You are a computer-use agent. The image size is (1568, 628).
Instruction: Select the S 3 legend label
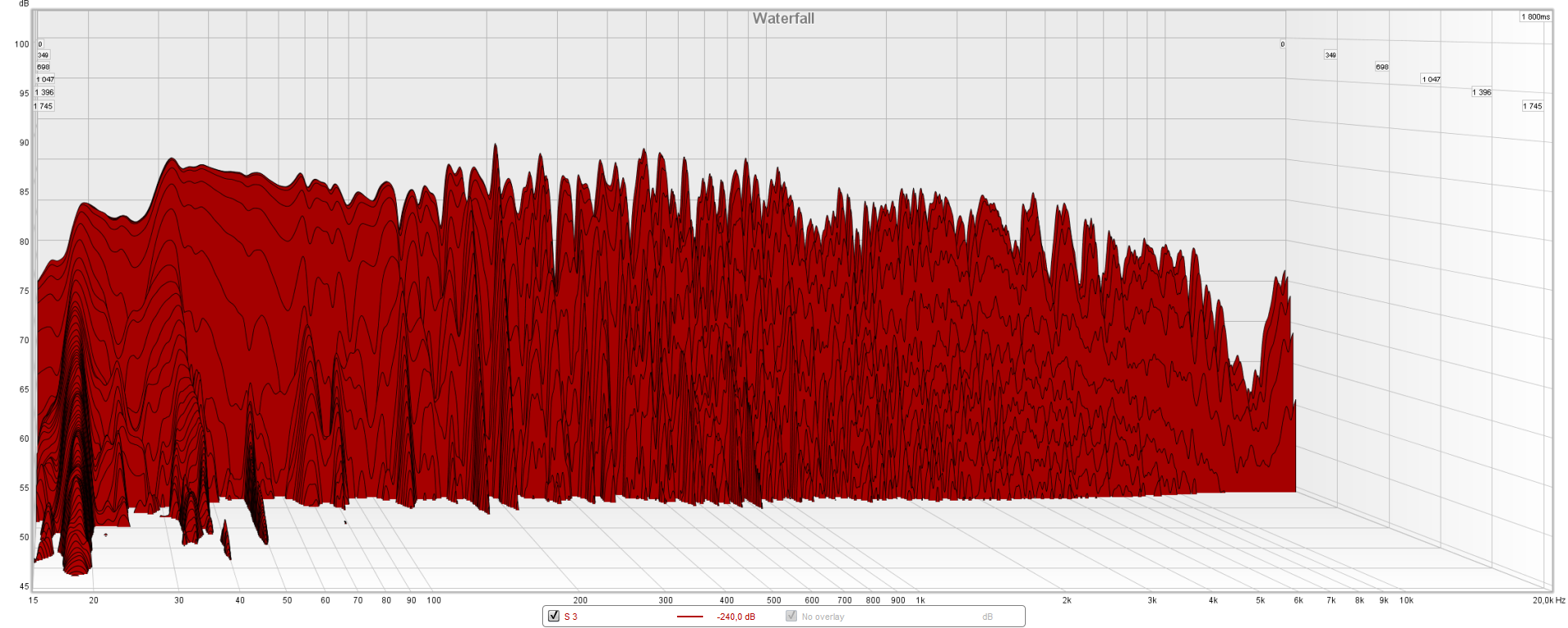click(x=570, y=617)
